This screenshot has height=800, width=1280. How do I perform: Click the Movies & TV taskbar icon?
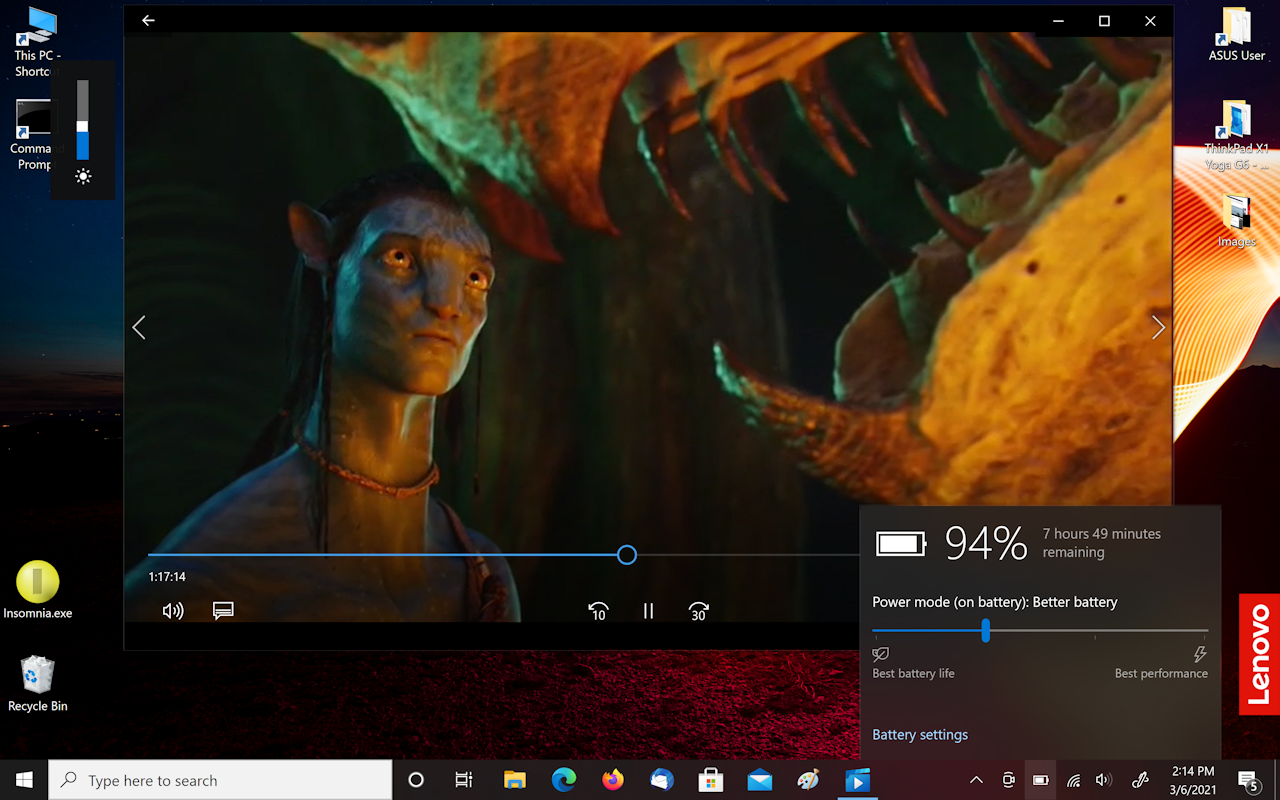(857, 780)
